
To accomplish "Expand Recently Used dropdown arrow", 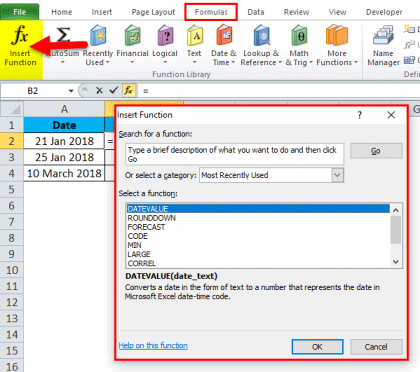I will click(x=107, y=62).
